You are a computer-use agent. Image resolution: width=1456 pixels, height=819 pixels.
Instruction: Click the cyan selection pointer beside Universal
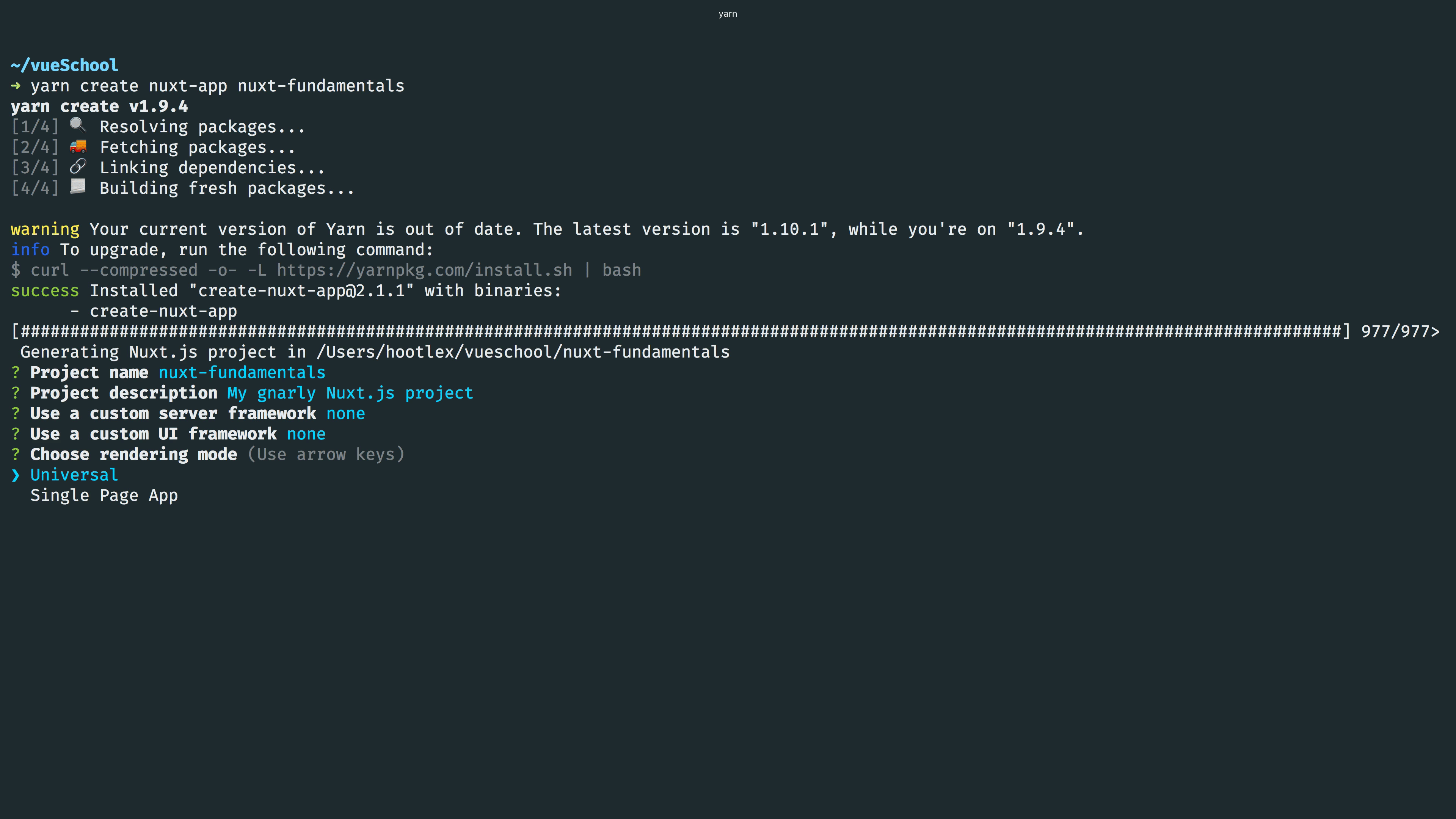(16, 475)
